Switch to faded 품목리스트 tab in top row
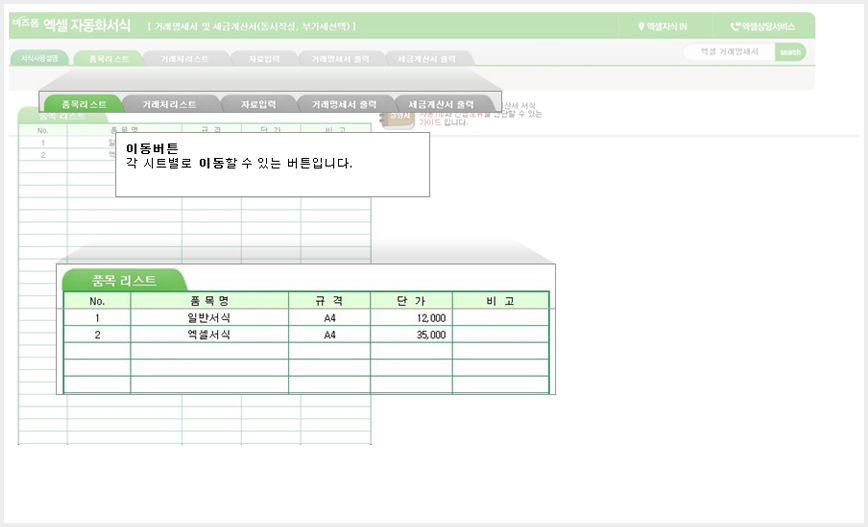The image size is (868, 527). pyautogui.click(x=109, y=59)
